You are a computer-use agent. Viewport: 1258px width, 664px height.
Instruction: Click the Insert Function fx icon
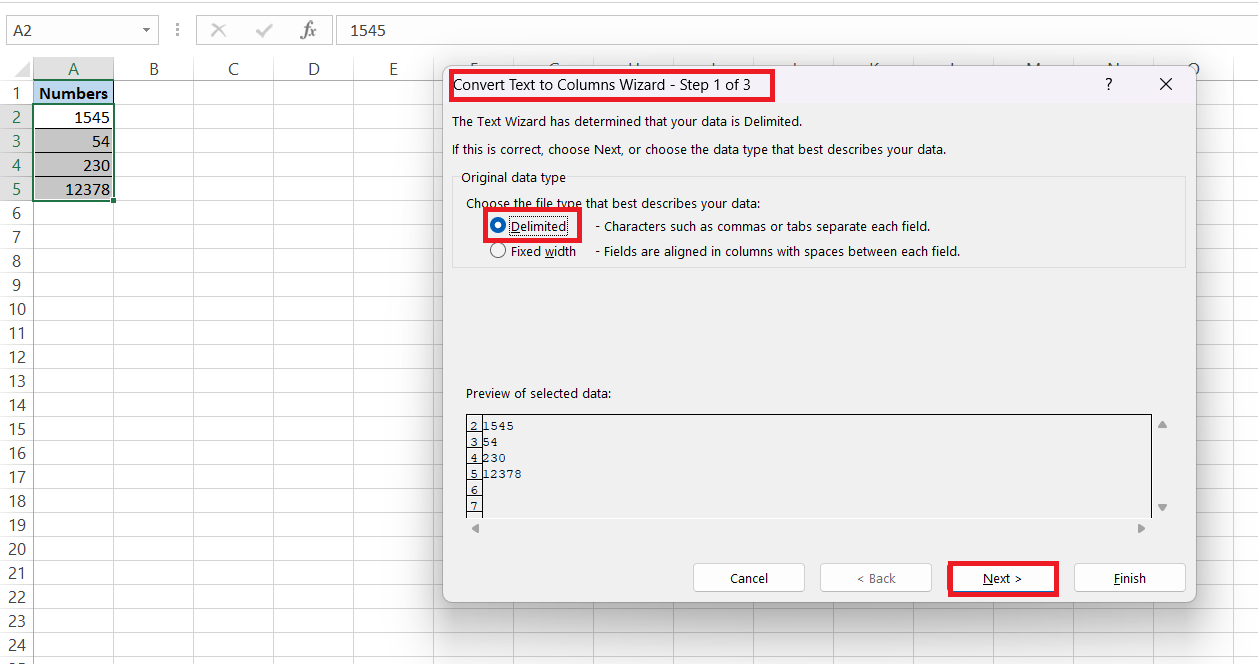309,31
